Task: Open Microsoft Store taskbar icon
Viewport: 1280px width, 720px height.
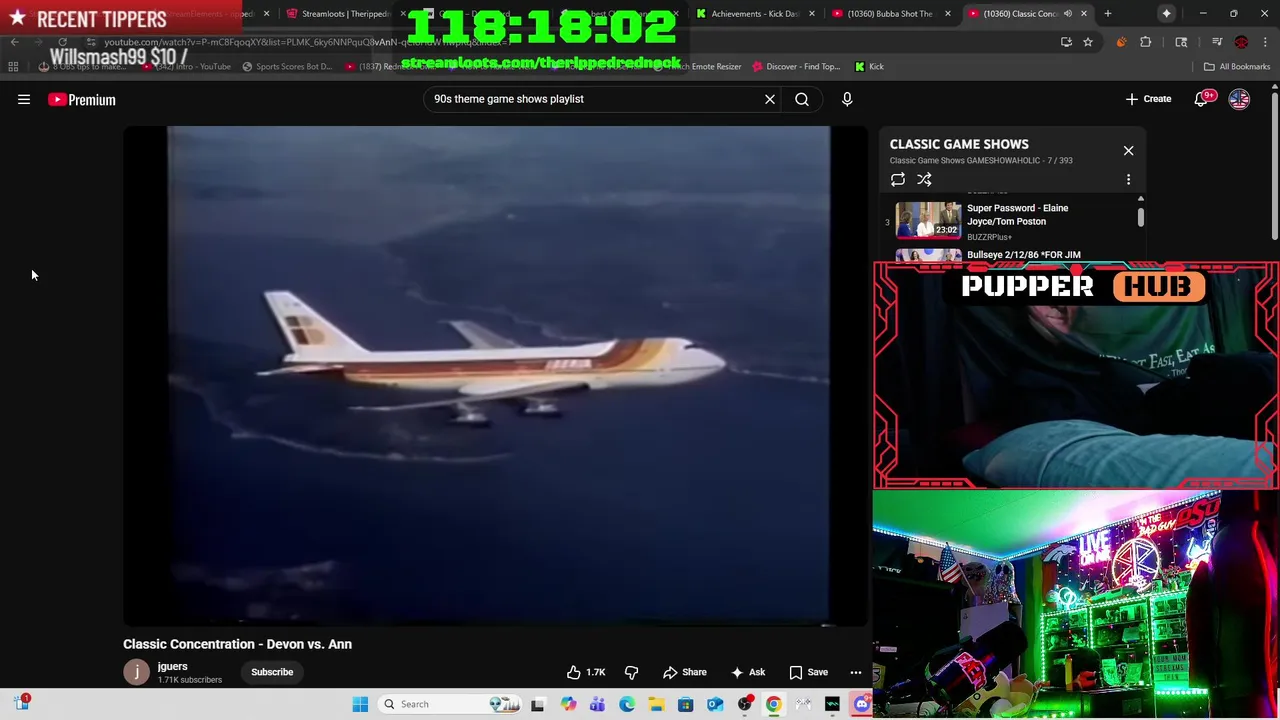Action: (x=685, y=704)
